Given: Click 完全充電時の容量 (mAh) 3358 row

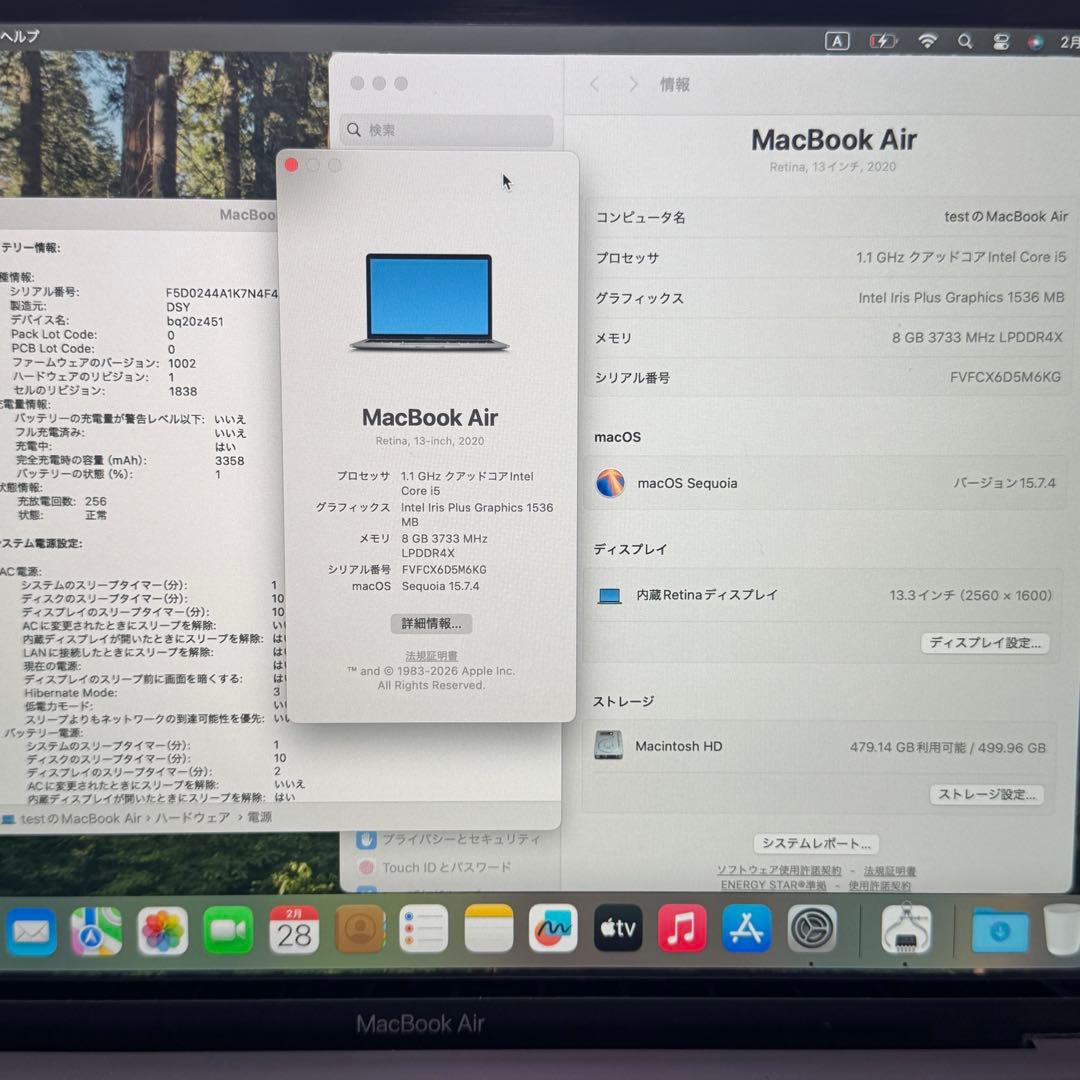Looking at the screenshot, I should click(x=130, y=460).
